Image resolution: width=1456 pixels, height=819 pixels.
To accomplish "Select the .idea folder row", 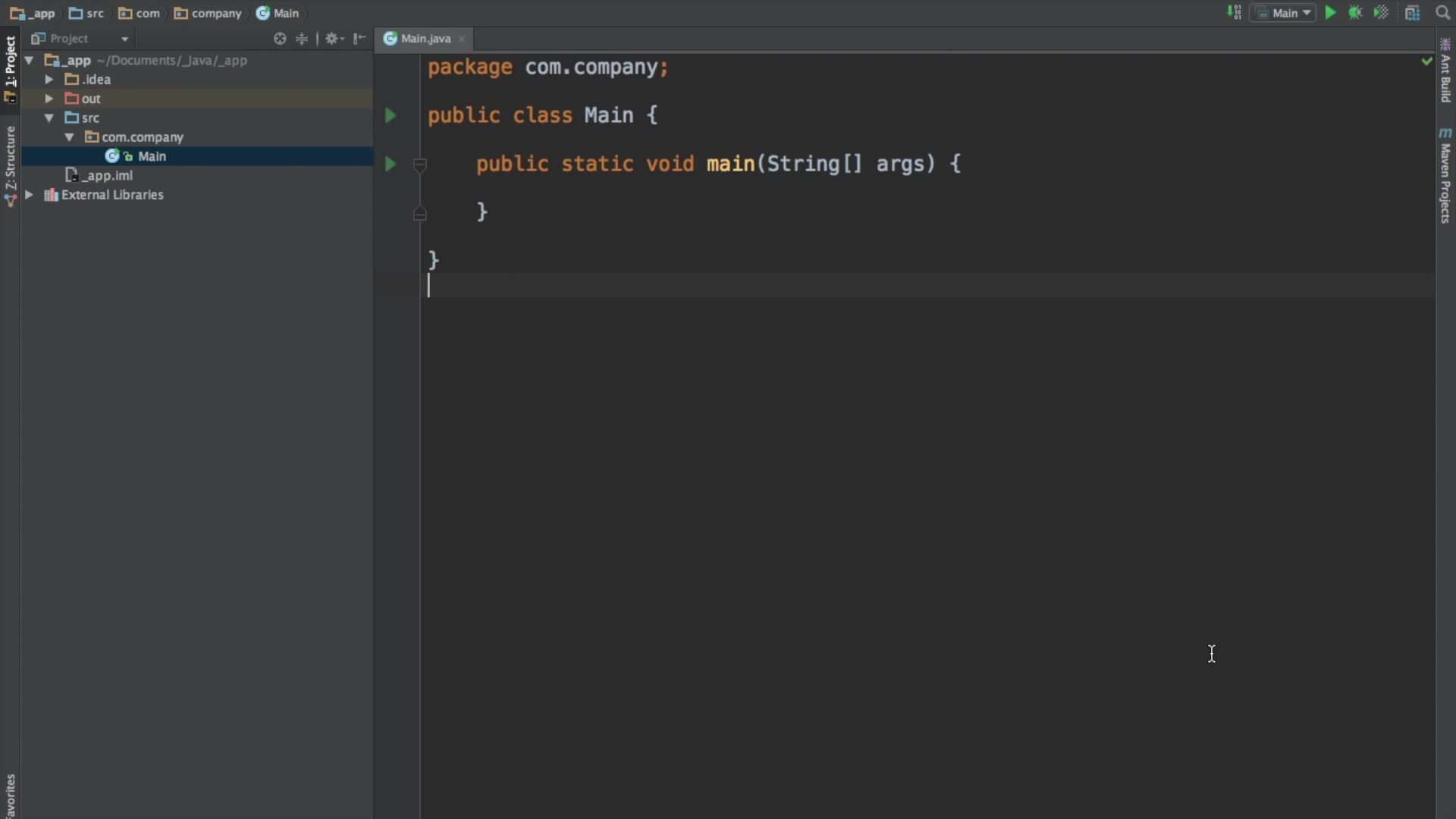I will (197, 79).
